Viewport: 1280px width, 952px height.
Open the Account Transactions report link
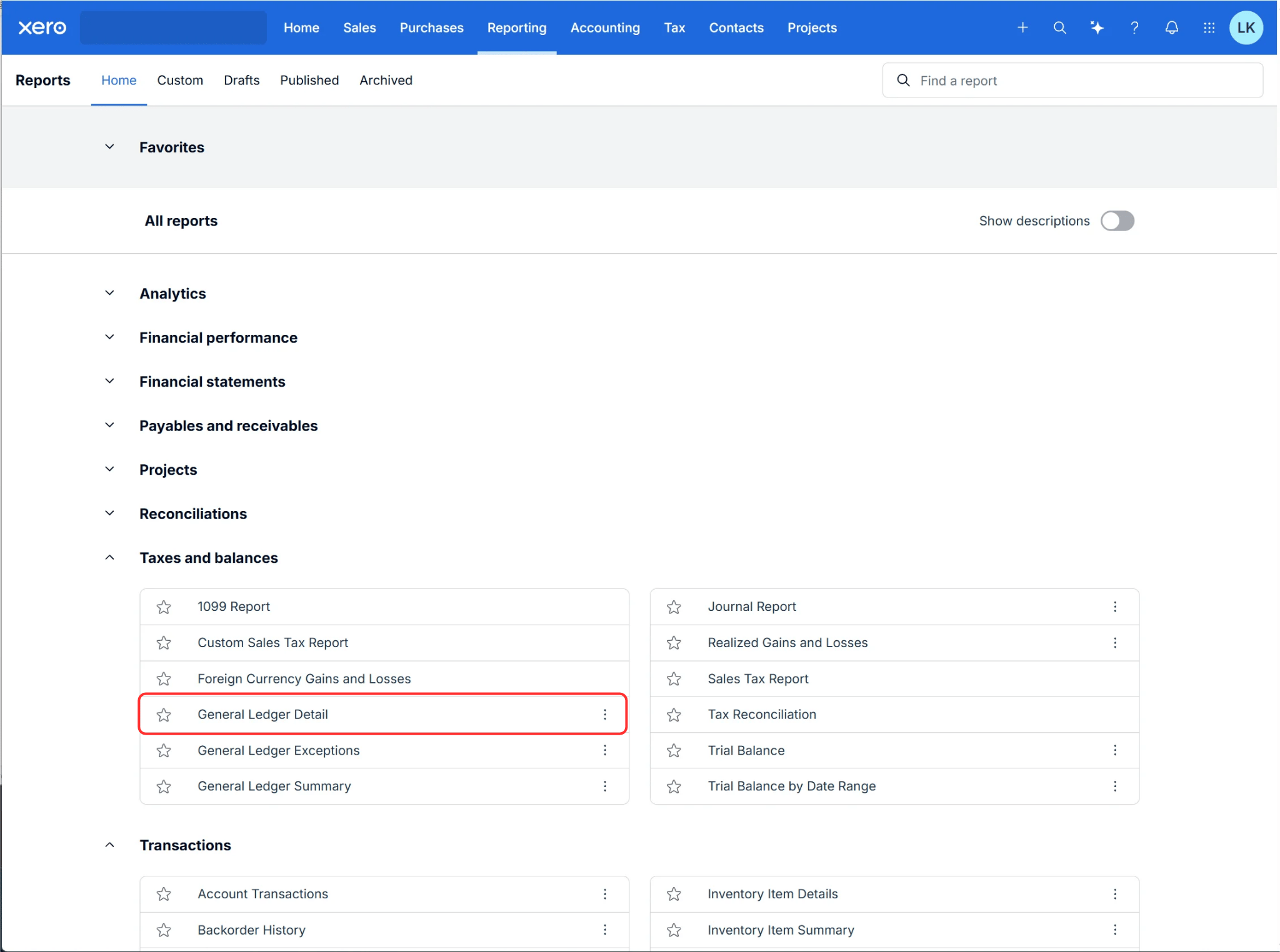[262, 894]
